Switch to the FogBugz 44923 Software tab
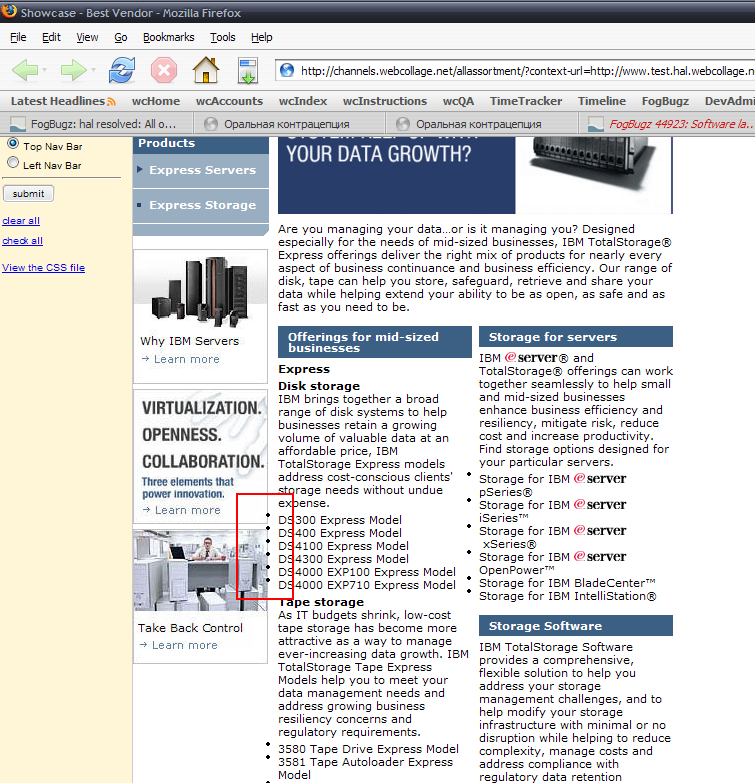755x783 pixels. coord(669,124)
